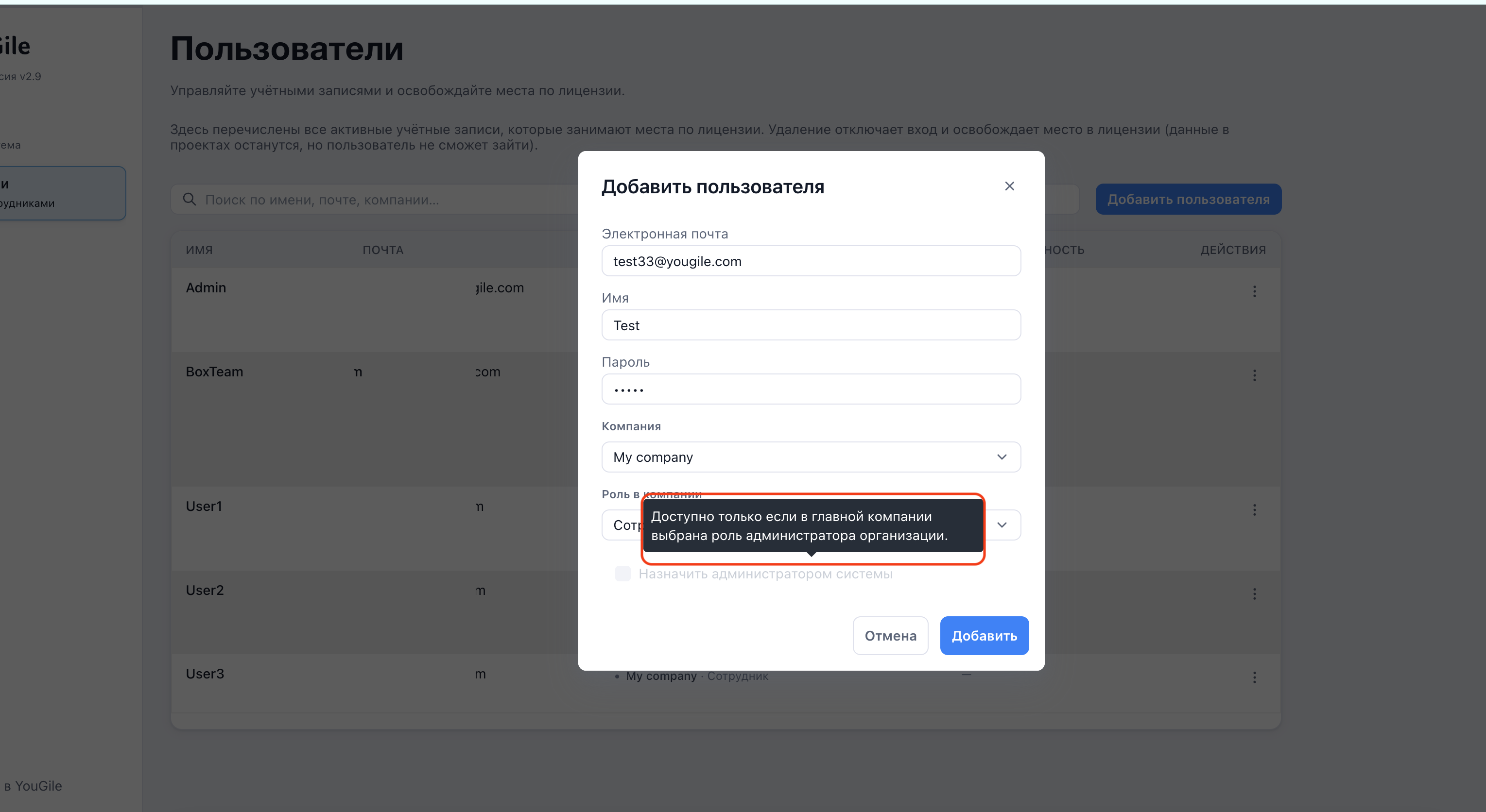Click the Пользователи page heading
Image resolution: width=1486 pixels, height=812 pixels.
coord(287,49)
